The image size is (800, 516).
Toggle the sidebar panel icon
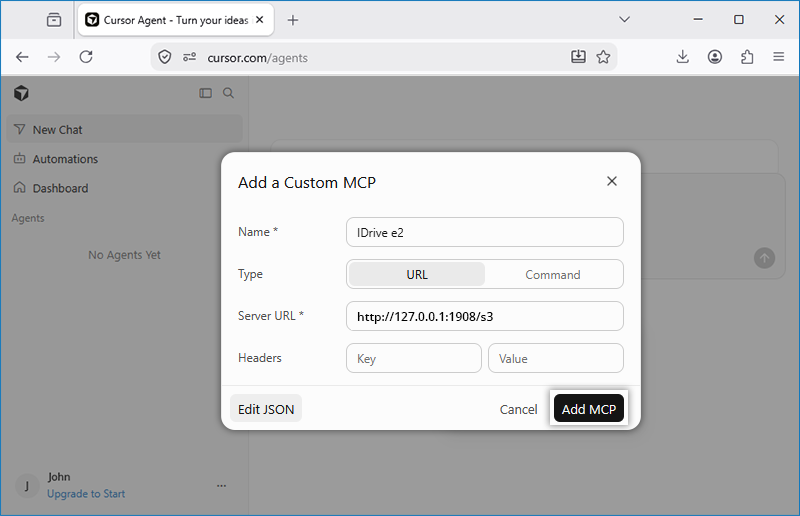click(x=206, y=93)
